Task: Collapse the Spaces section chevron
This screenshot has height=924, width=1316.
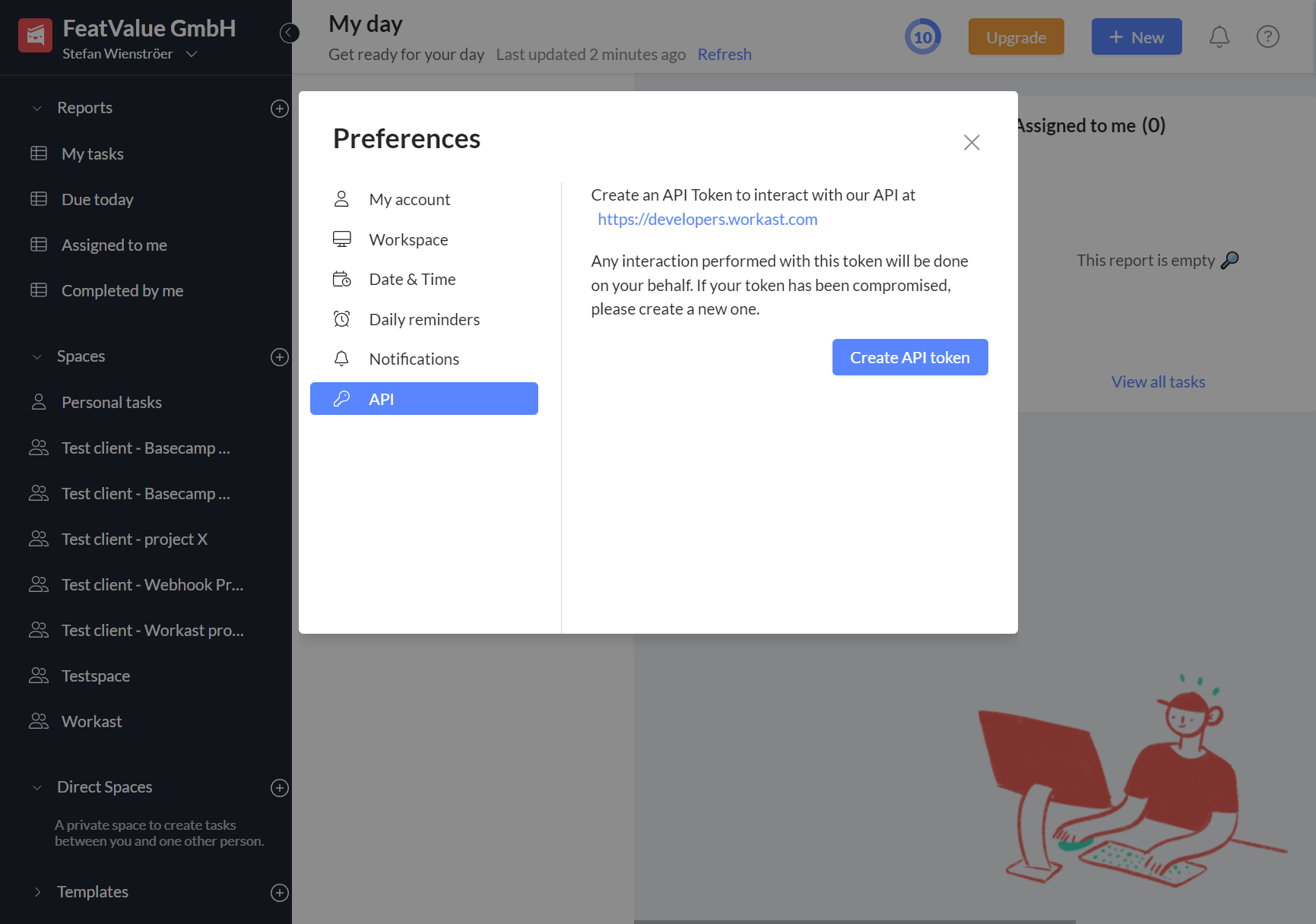Action: pyautogui.click(x=37, y=357)
